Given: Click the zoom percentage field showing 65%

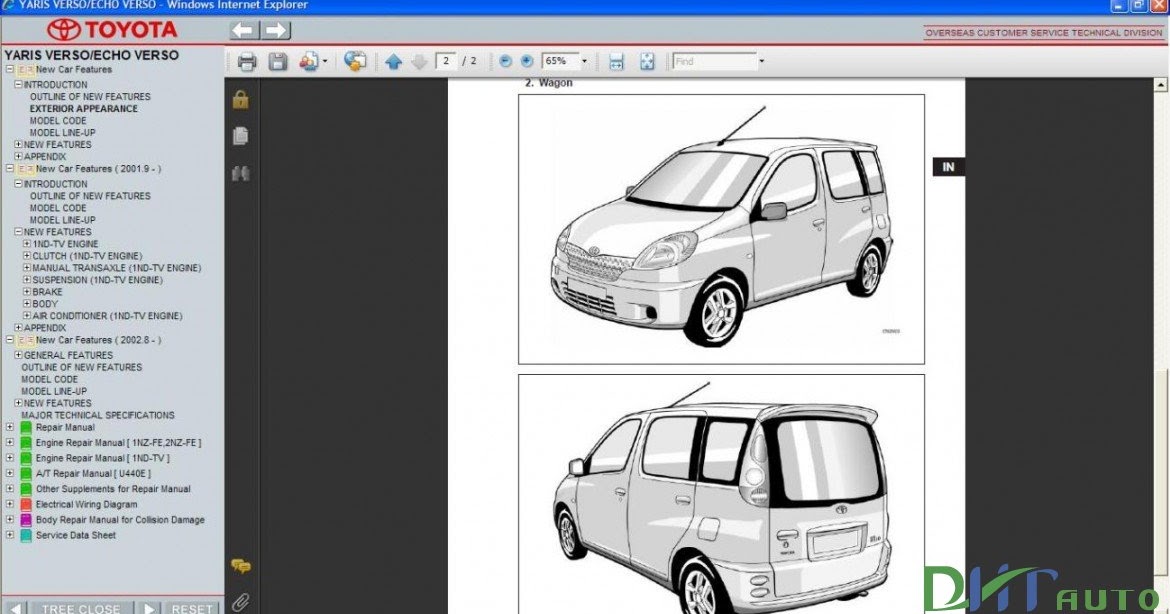Looking at the screenshot, I should pos(560,61).
